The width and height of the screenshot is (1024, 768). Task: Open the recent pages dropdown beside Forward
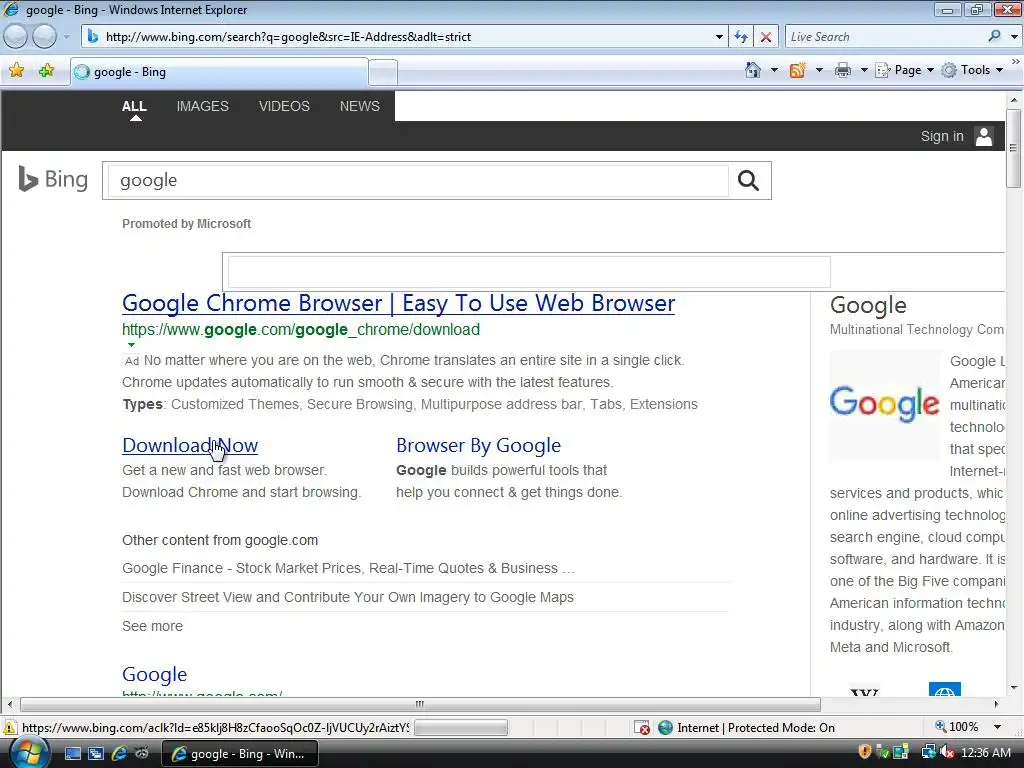67,37
